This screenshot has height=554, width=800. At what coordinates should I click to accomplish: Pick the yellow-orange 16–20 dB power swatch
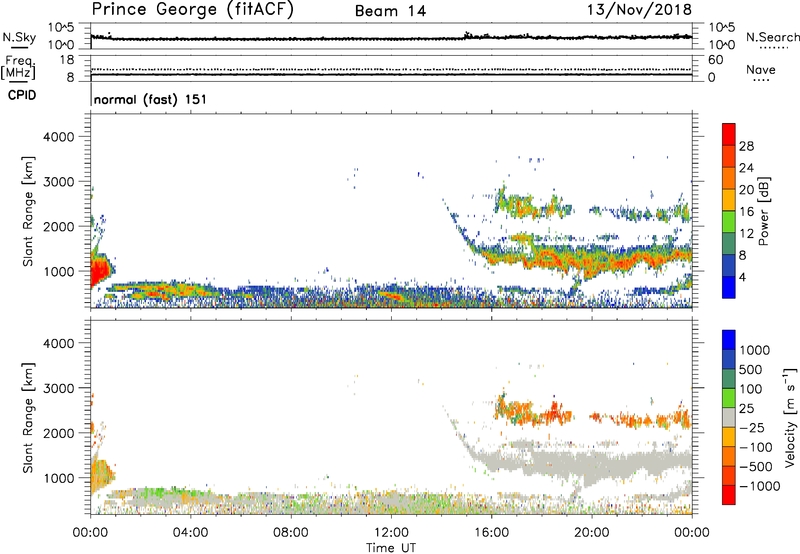point(729,200)
